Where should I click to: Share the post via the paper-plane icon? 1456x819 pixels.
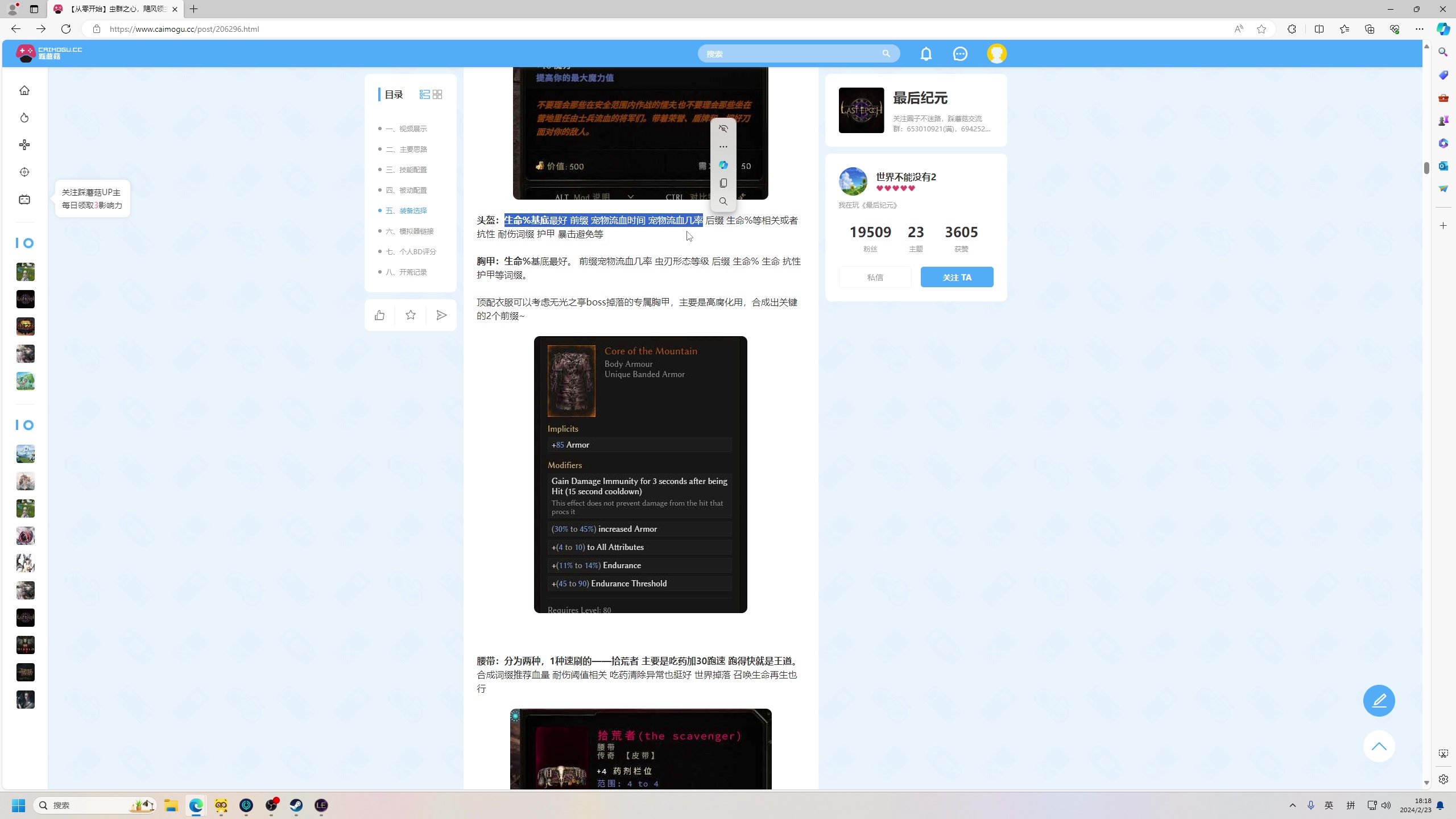pyautogui.click(x=442, y=315)
